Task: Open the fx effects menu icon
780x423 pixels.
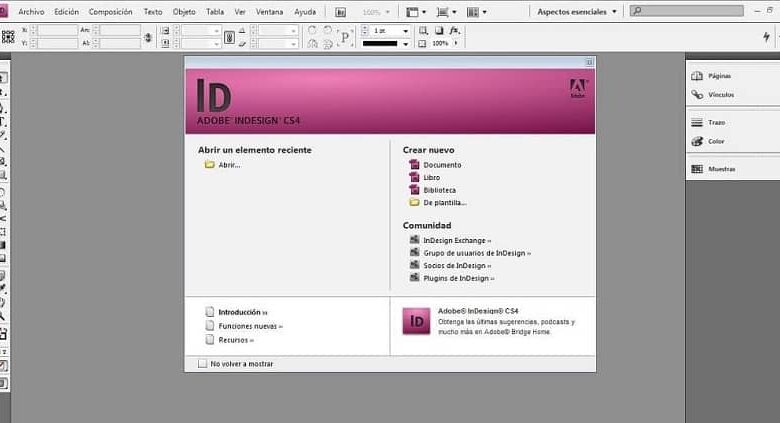Action: pyautogui.click(x=455, y=30)
